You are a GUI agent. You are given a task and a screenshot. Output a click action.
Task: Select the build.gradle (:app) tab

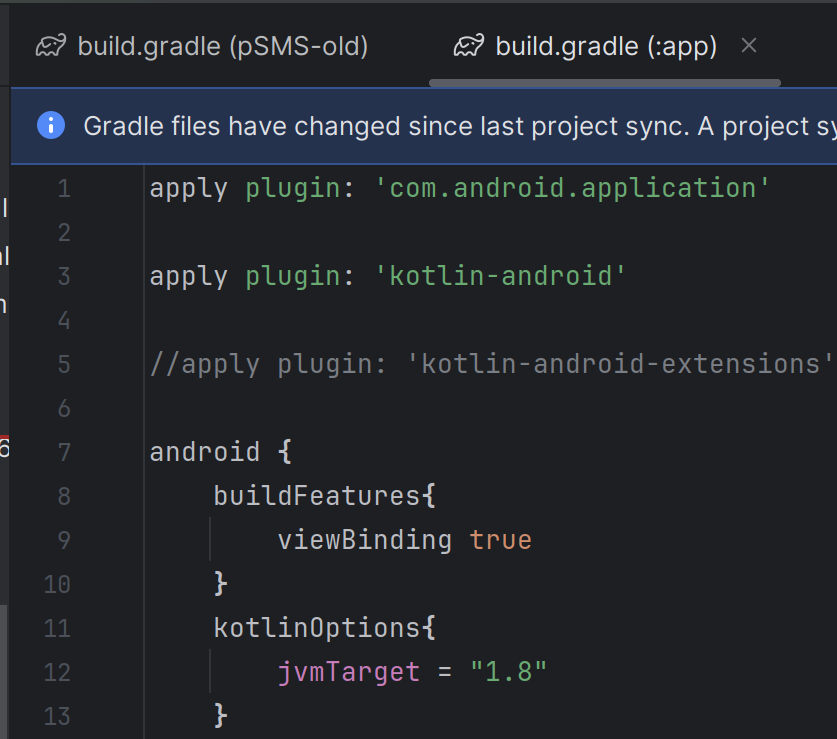click(605, 46)
